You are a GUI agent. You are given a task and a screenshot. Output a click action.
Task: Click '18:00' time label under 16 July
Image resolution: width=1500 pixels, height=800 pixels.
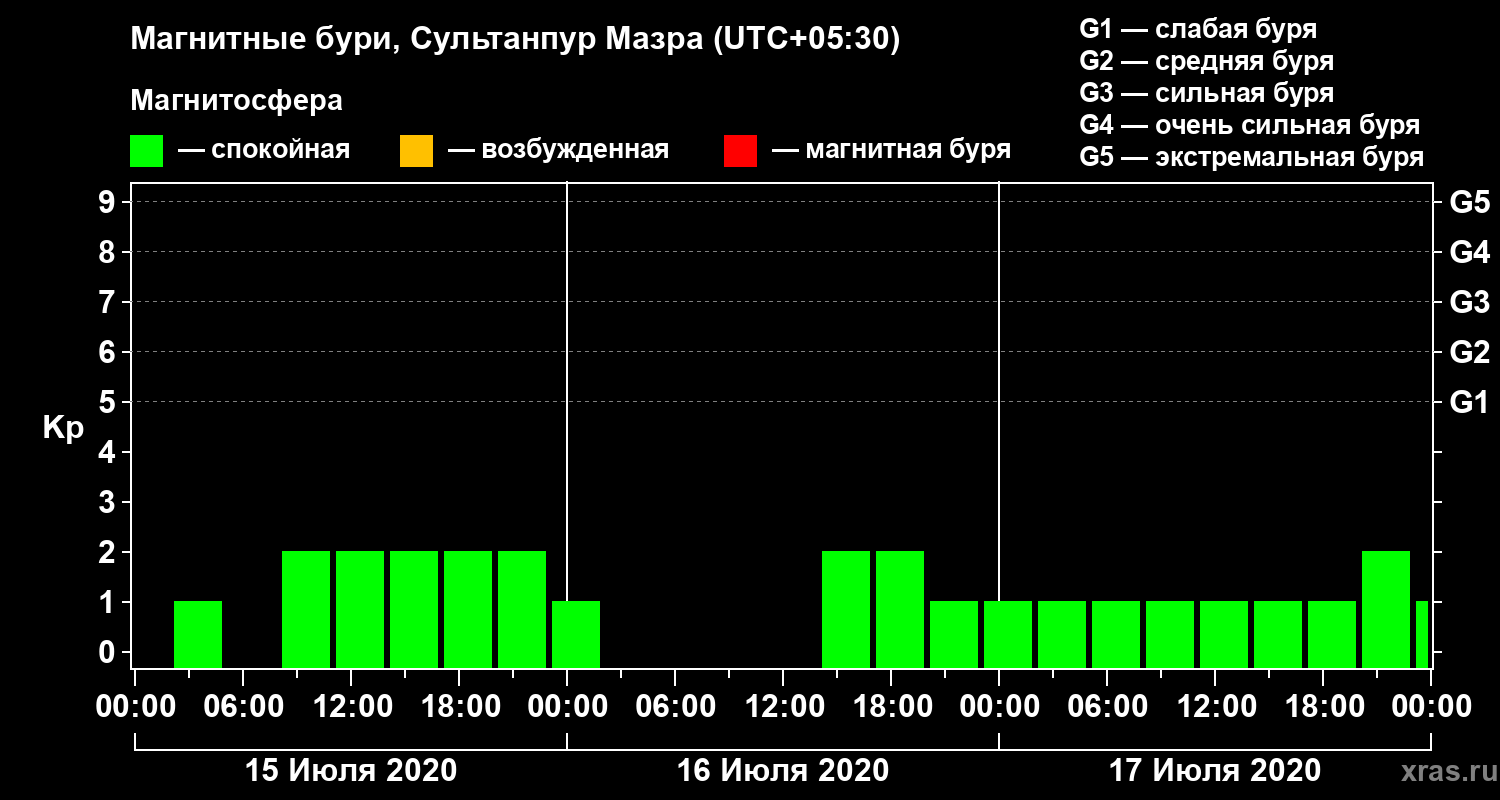(891, 706)
